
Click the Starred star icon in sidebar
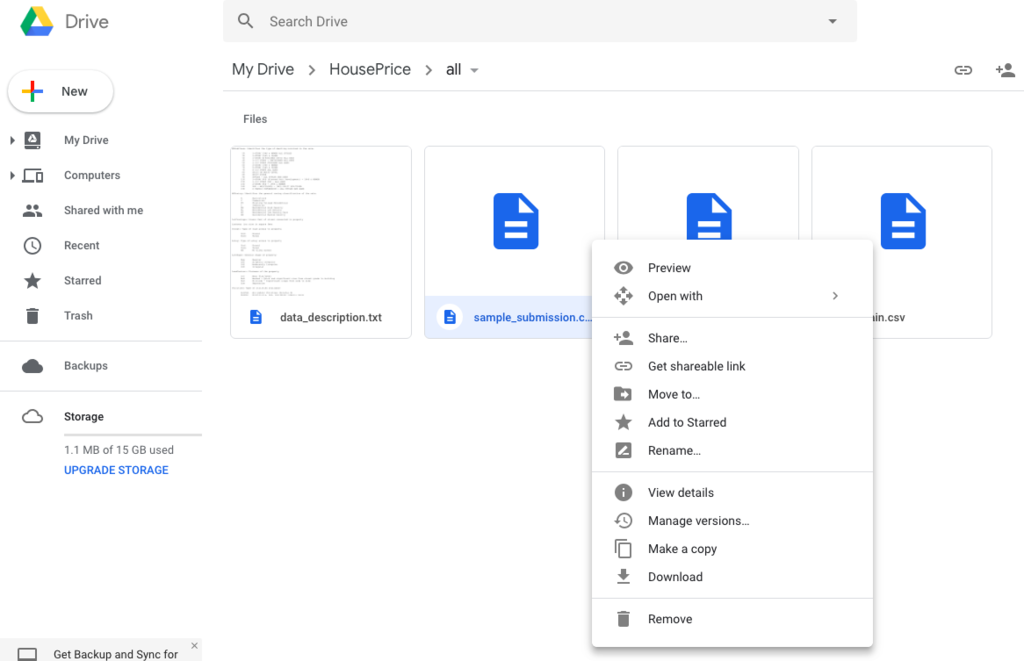click(32, 280)
